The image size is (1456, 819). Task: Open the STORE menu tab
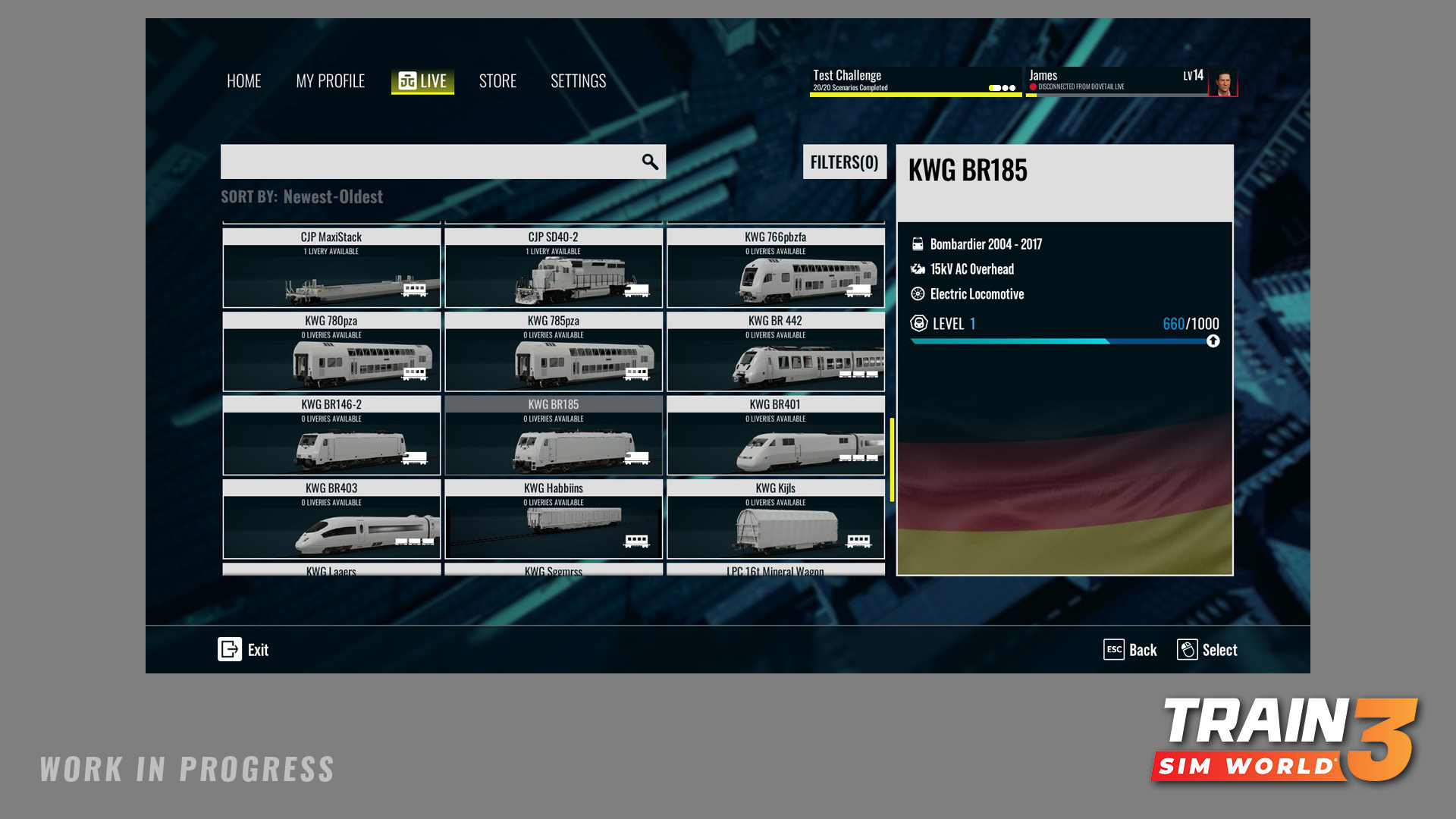[497, 80]
